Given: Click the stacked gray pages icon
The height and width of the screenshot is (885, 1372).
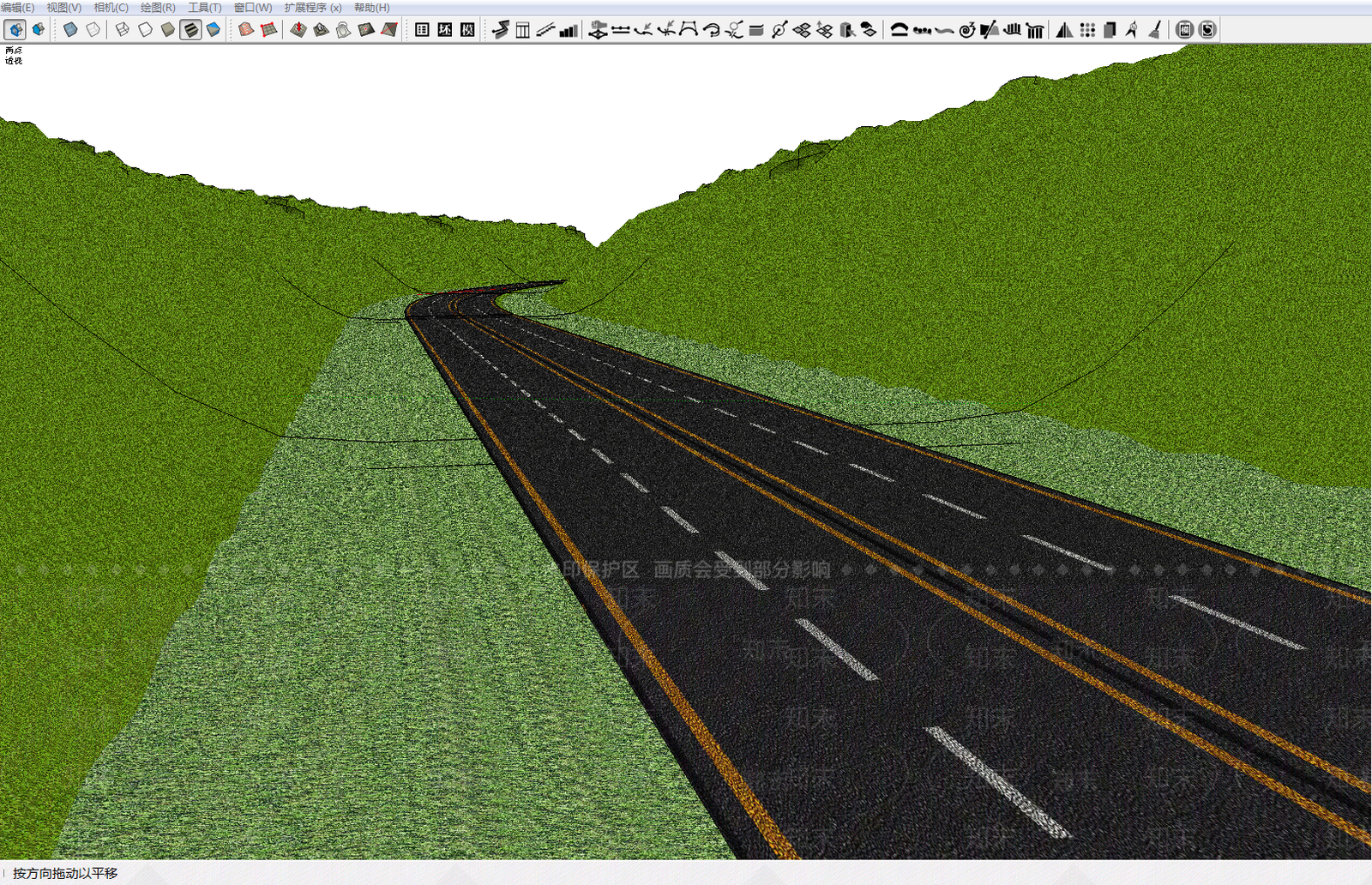Looking at the screenshot, I should 1110,30.
